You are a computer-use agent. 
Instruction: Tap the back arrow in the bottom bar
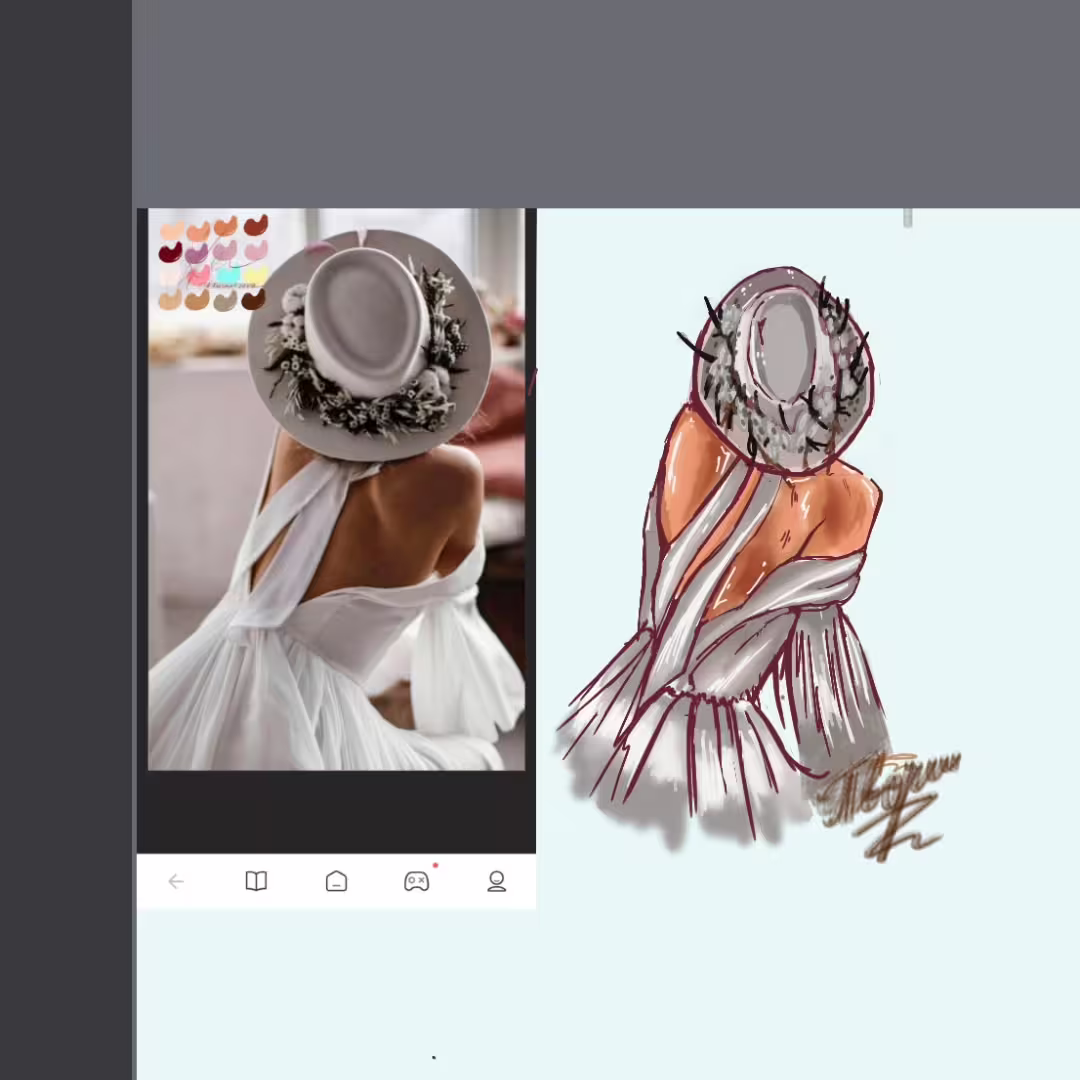176,881
